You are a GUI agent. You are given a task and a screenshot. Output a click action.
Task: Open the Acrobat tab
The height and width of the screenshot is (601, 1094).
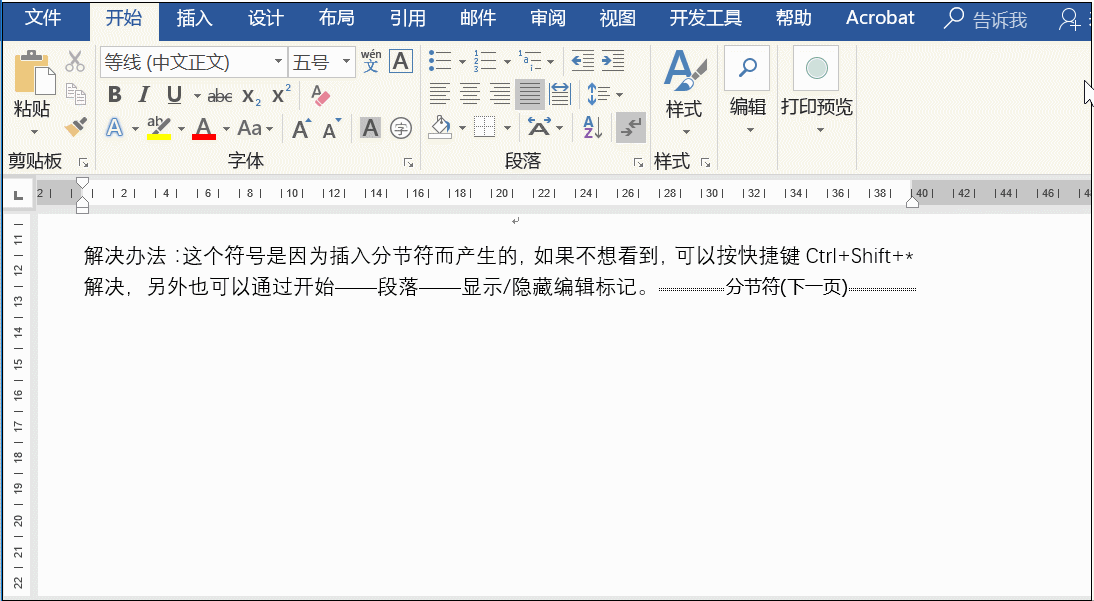coord(880,19)
